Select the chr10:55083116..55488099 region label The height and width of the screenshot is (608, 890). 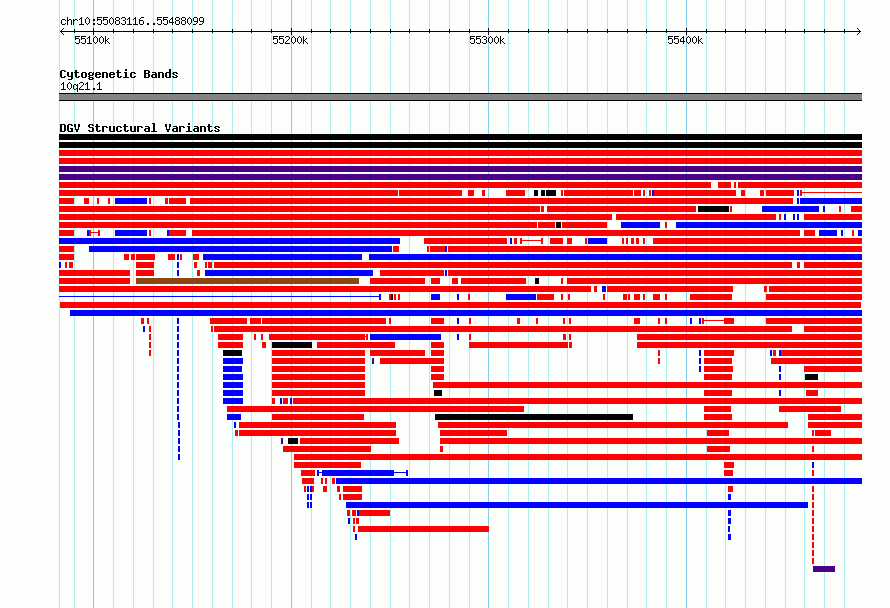[x=132, y=21]
